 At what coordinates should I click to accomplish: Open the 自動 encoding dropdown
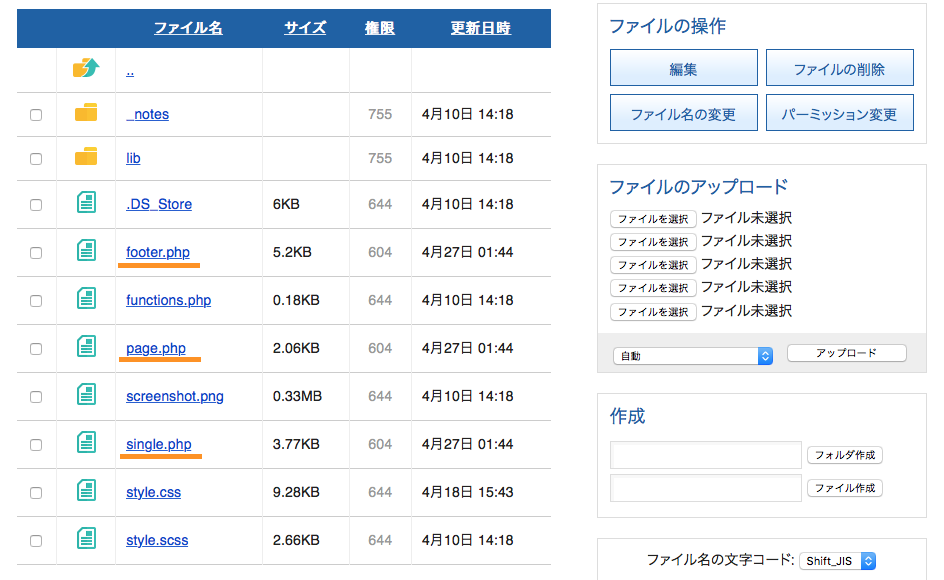[x=693, y=356]
